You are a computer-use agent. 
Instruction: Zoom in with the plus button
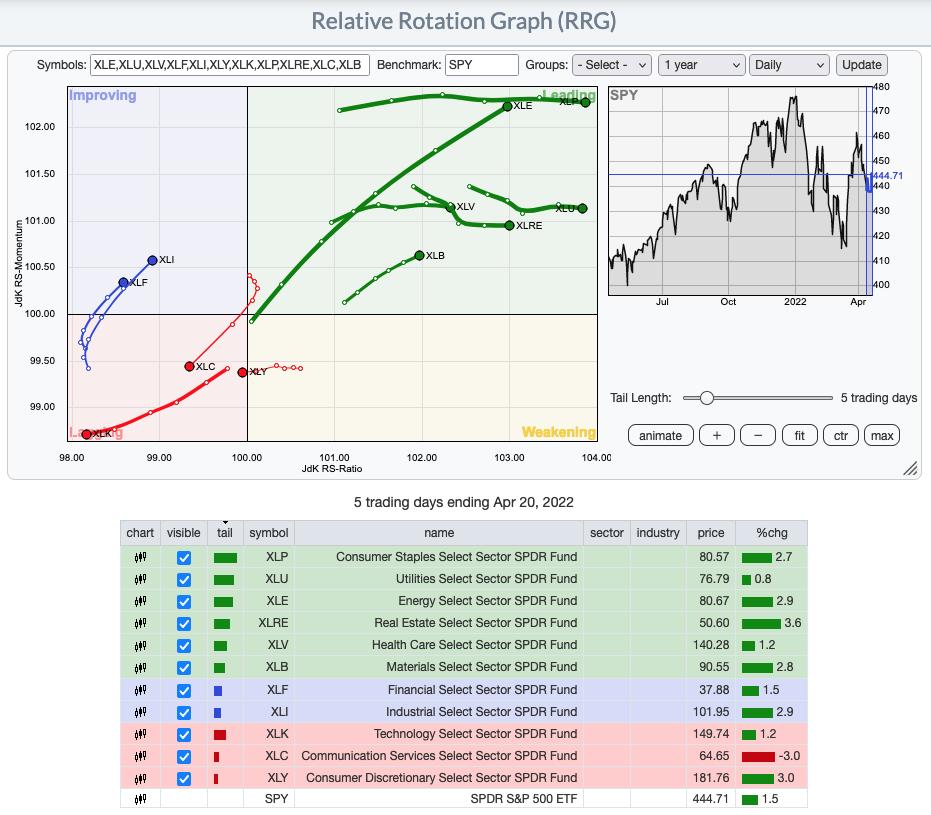coord(717,436)
